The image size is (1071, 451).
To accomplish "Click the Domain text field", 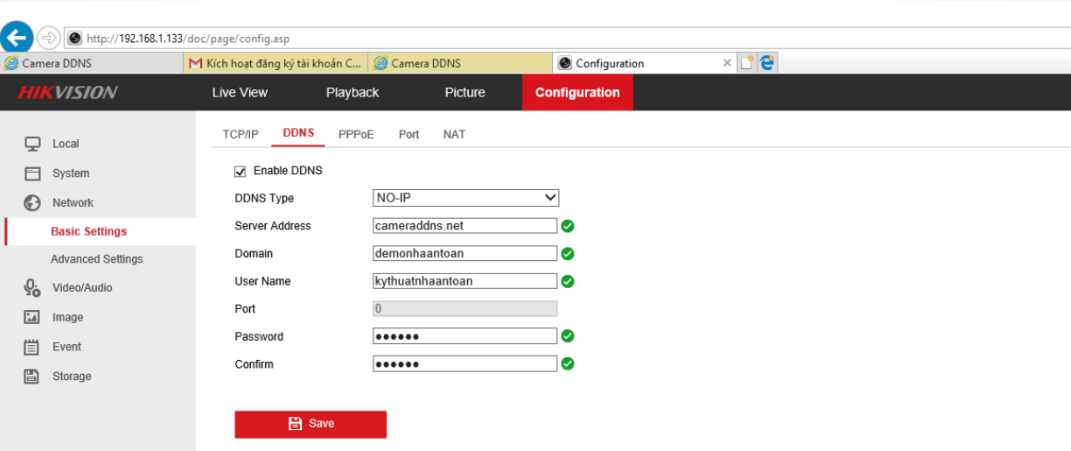I will 464,254.
